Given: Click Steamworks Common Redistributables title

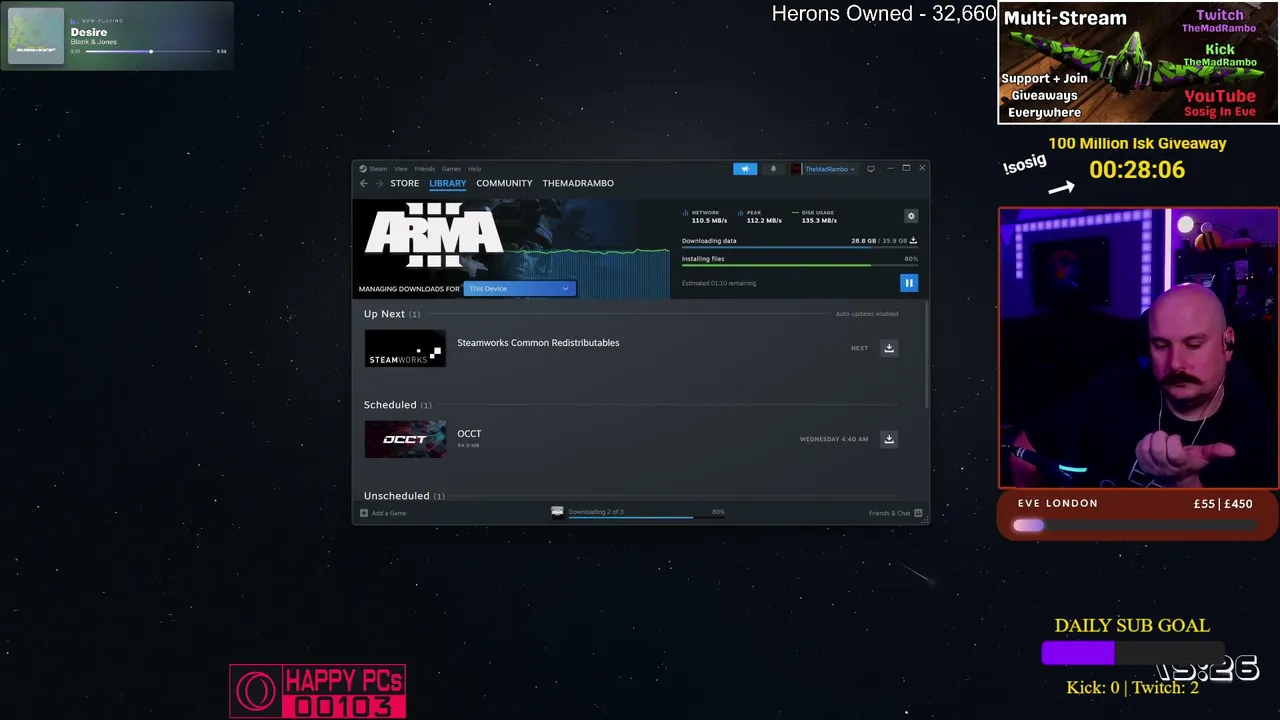Looking at the screenshot, I should point(538,343).
